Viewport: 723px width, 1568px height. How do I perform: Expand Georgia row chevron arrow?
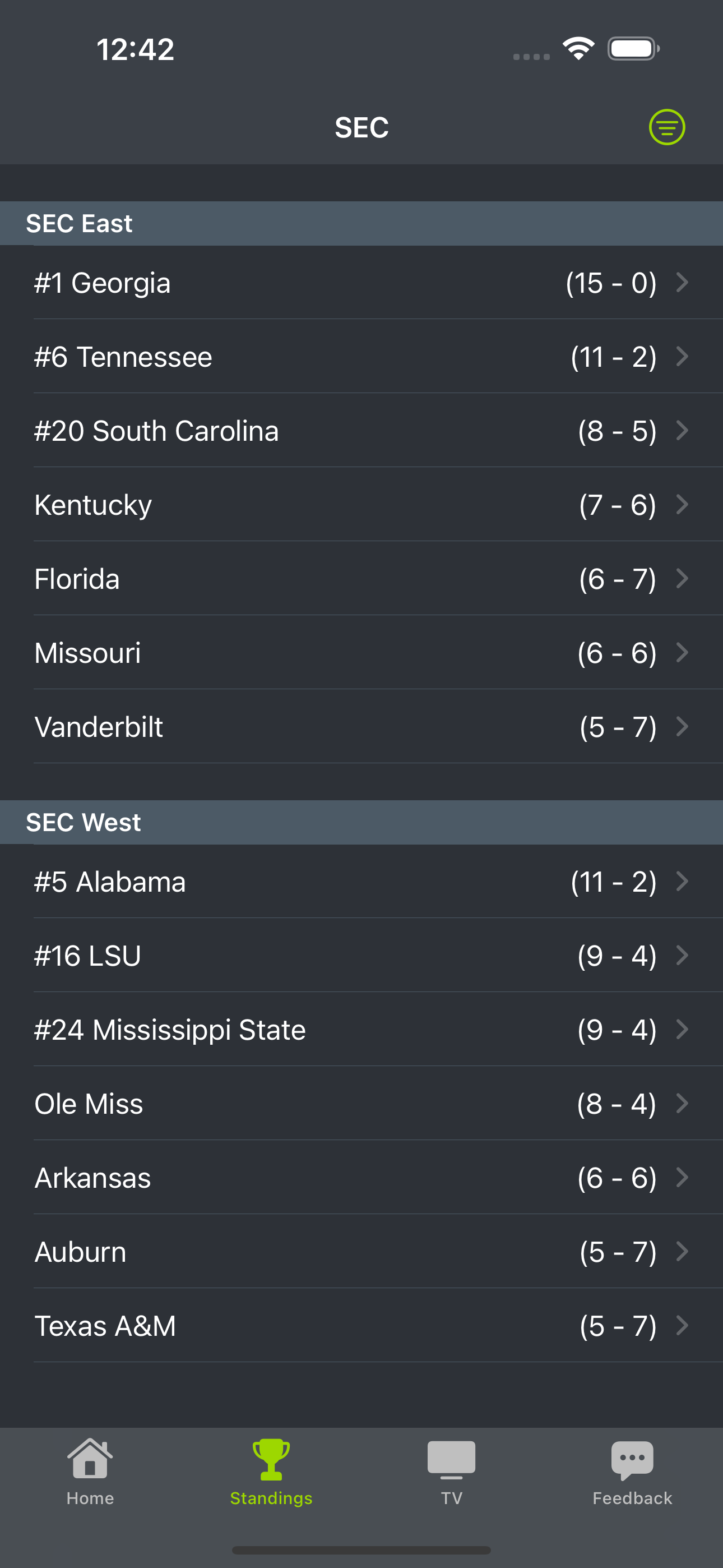(682, 283)
